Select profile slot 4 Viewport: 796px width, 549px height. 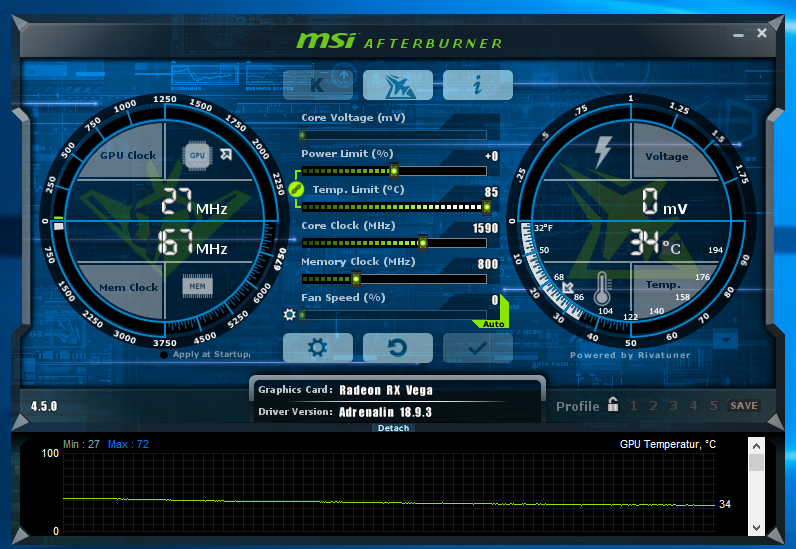point(693,406)
